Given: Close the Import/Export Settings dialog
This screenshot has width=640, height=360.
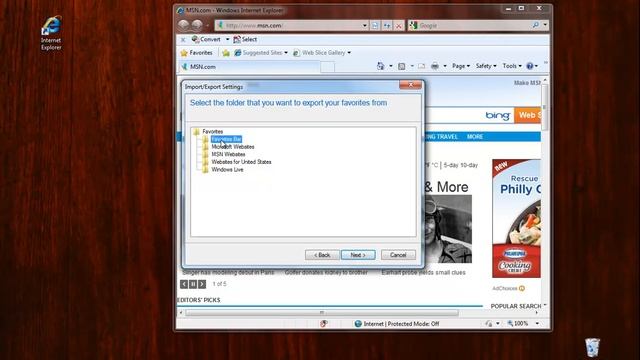Looking at the screenshot, I should [x=410, y=84].
